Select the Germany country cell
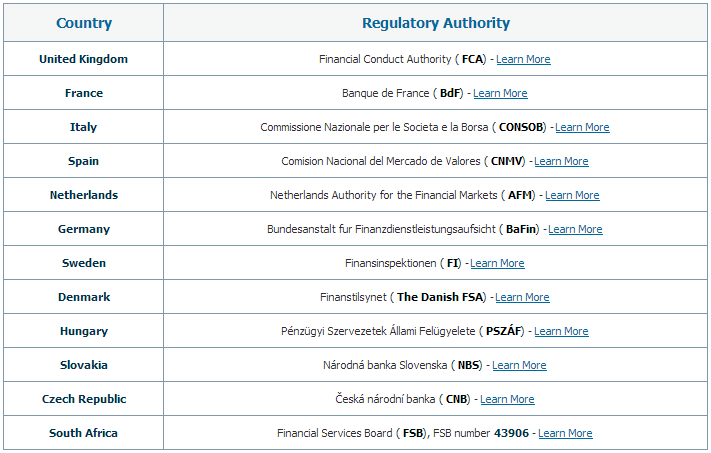This screenshot has height=453, width=711. [x=83, y=229]
